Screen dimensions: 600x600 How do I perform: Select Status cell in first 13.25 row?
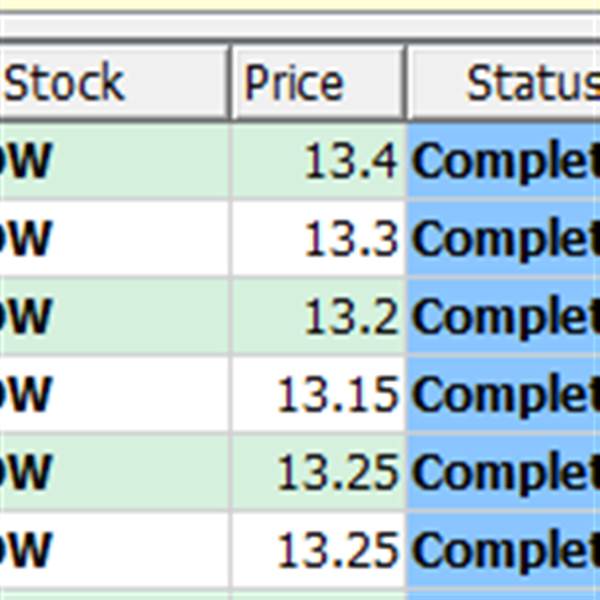click(505, 472)
